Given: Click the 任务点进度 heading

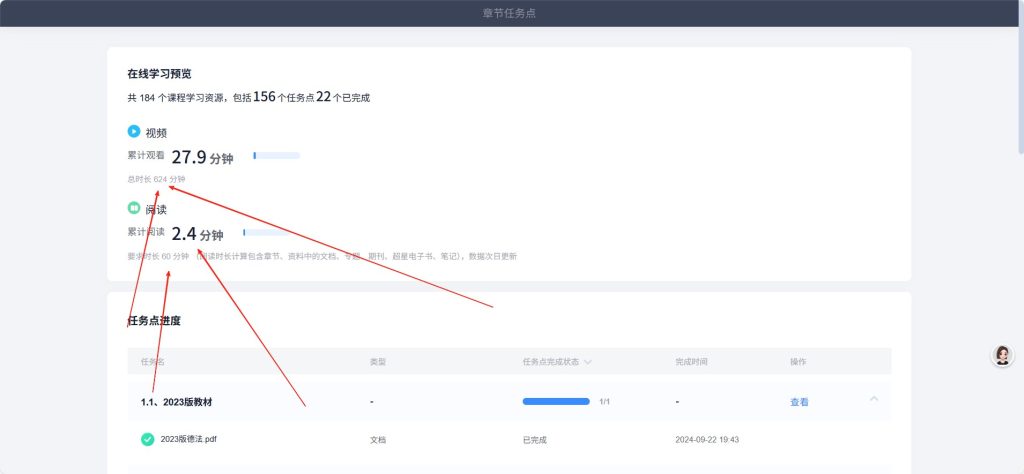Looking at the screenshot, I should tap(154, 321).
